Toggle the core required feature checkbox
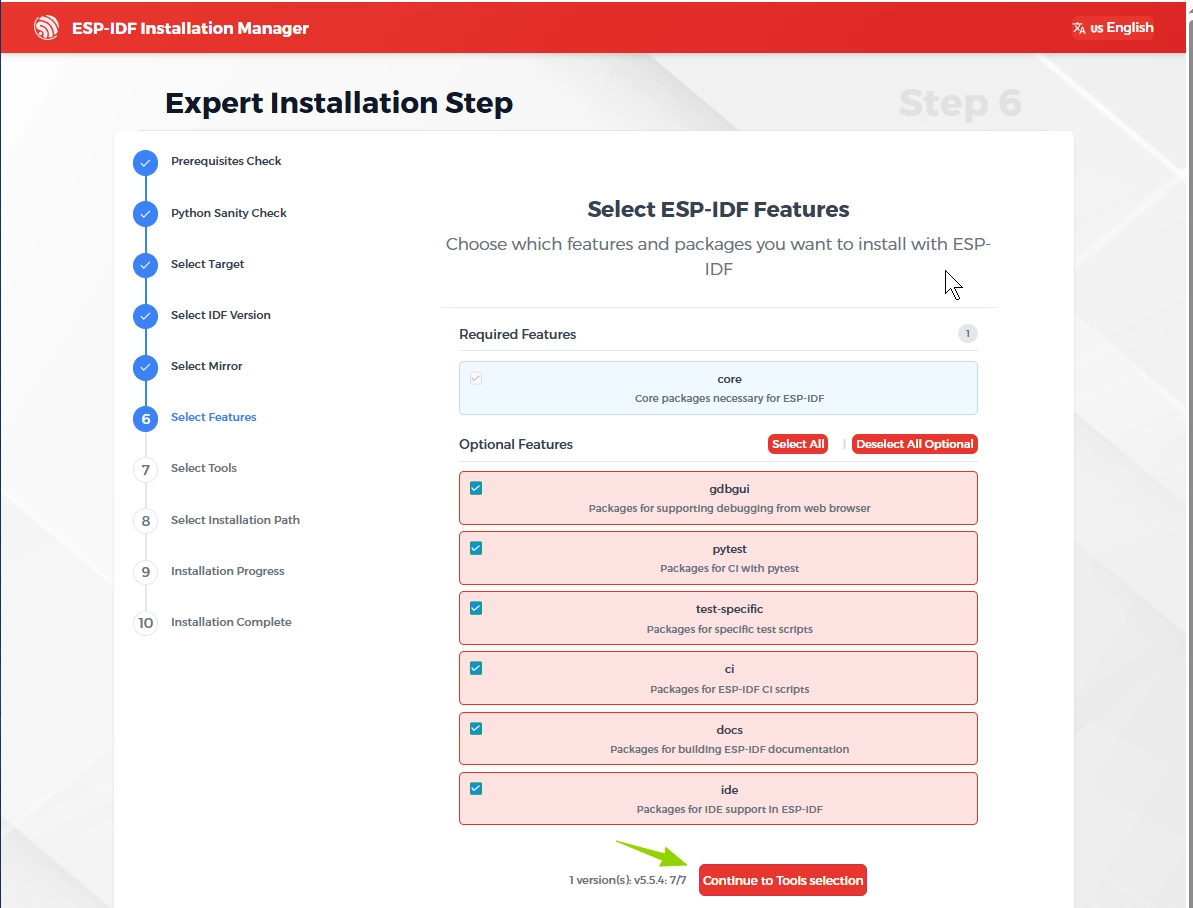The height and width of the screenshot is (908, 1193). coord(476,378)
